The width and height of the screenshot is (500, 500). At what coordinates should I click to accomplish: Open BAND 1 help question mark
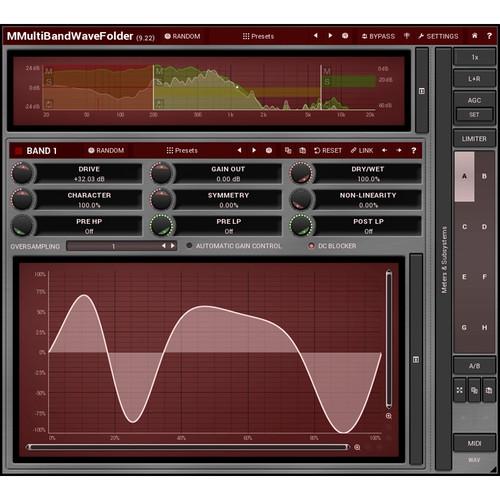[414, 150]
